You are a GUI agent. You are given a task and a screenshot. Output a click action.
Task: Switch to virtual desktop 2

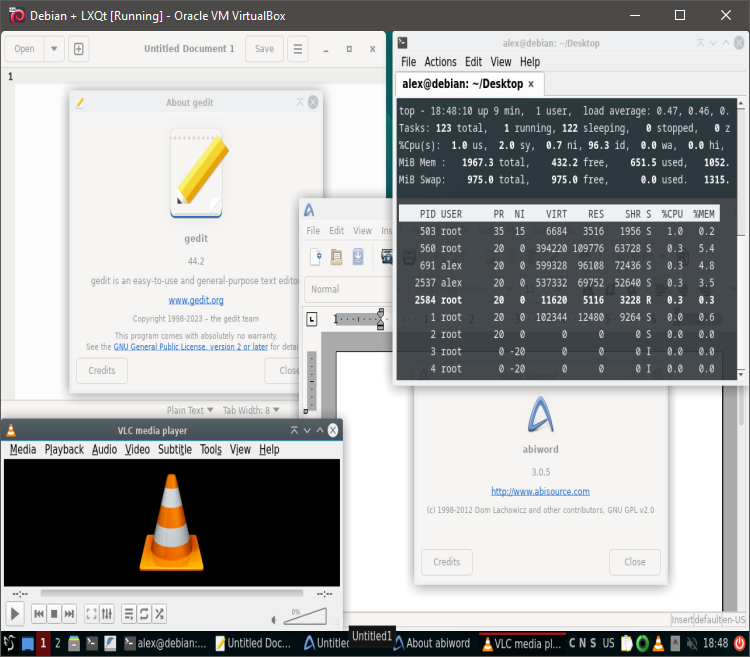pyautogui.click(x=57, y=643)
